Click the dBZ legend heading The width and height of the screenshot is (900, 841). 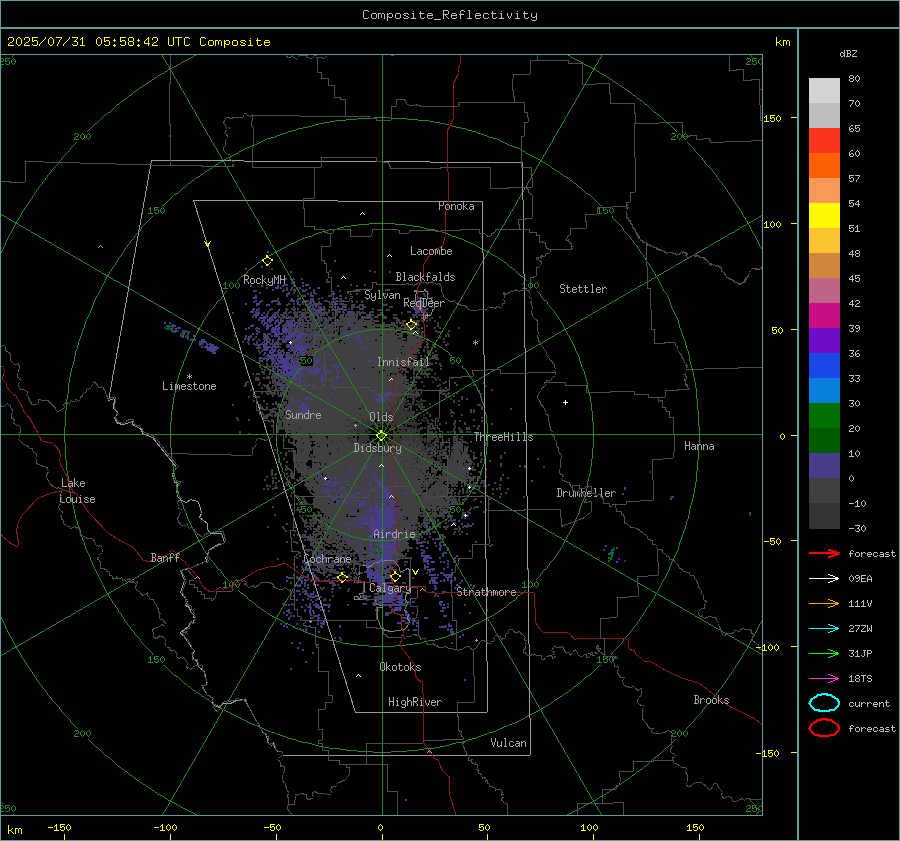[848, 53]
